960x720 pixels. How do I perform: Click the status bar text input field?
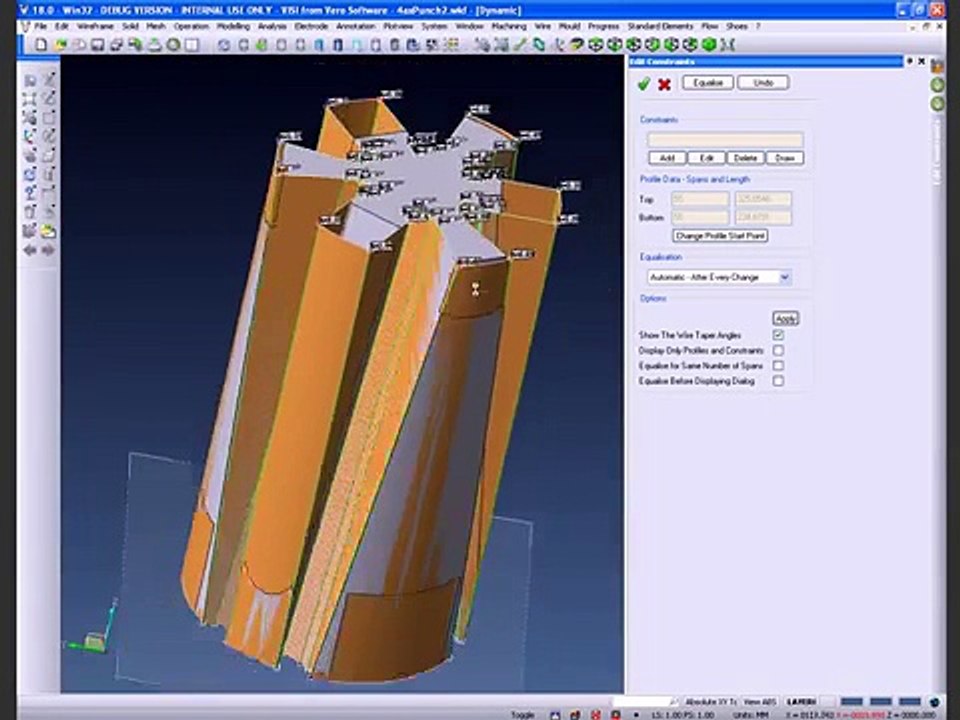coord(640,702)
